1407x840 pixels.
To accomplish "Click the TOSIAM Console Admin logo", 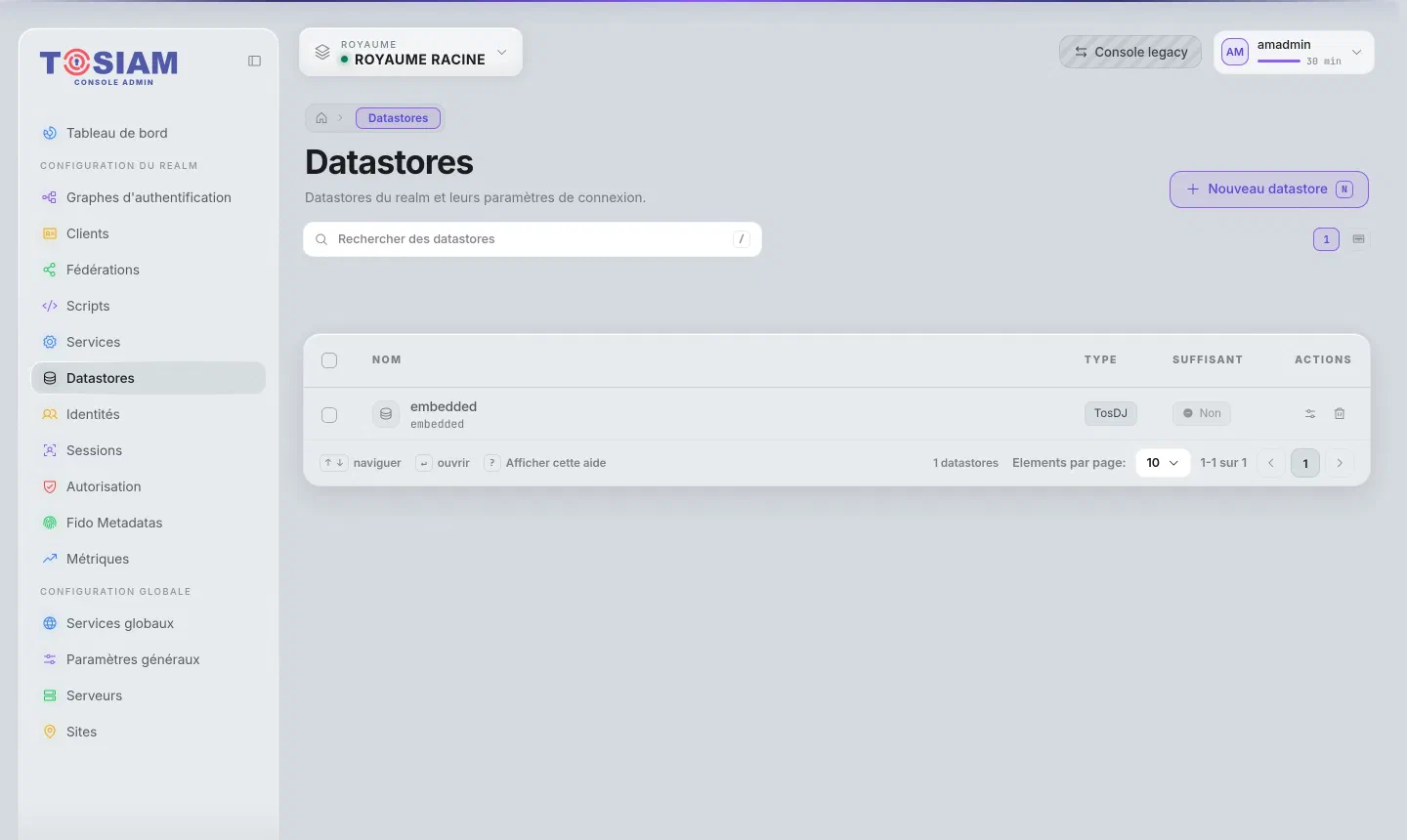I will pos(108,66).
